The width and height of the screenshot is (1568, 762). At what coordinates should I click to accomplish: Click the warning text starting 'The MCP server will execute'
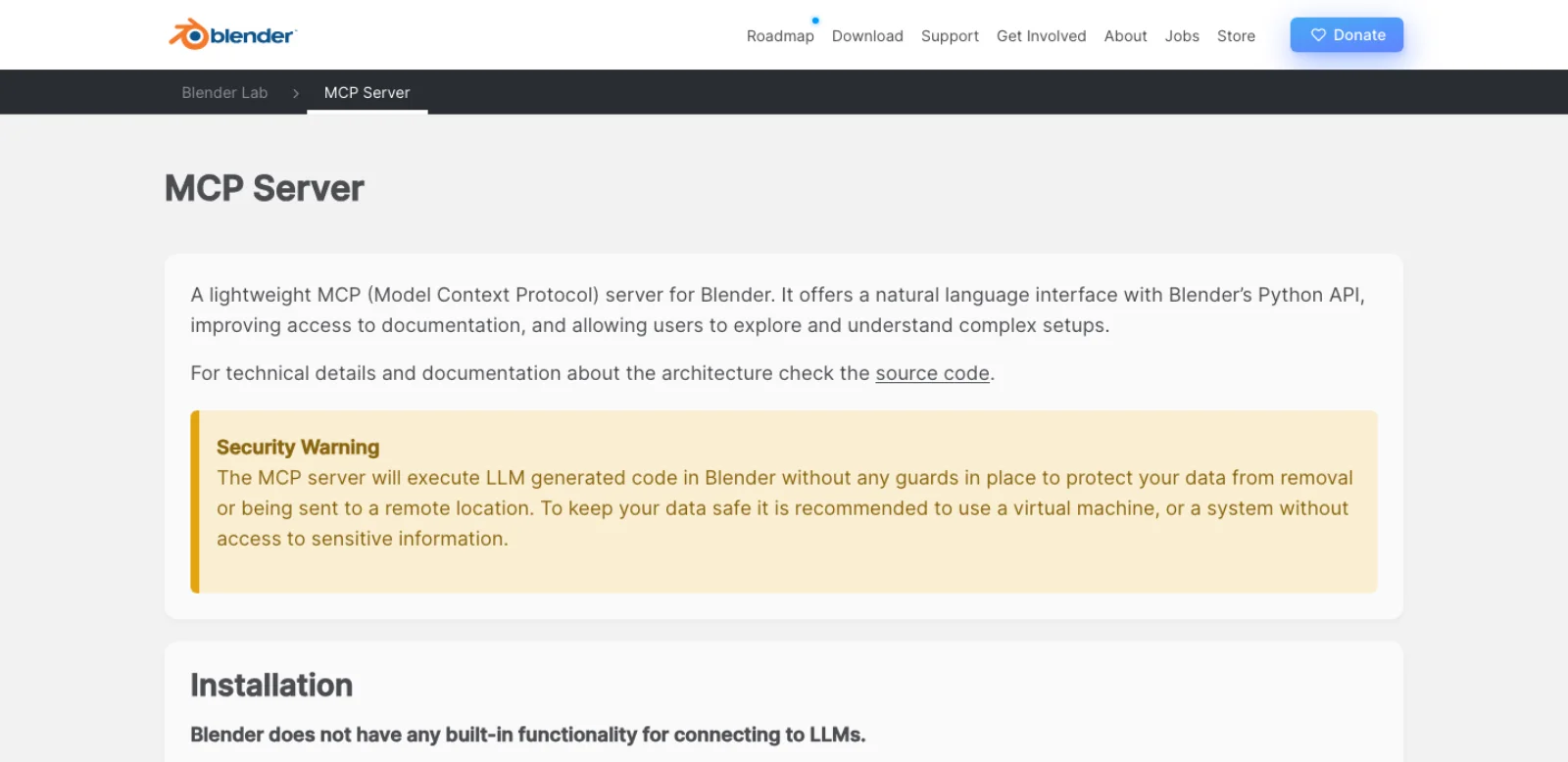[784, 508]
